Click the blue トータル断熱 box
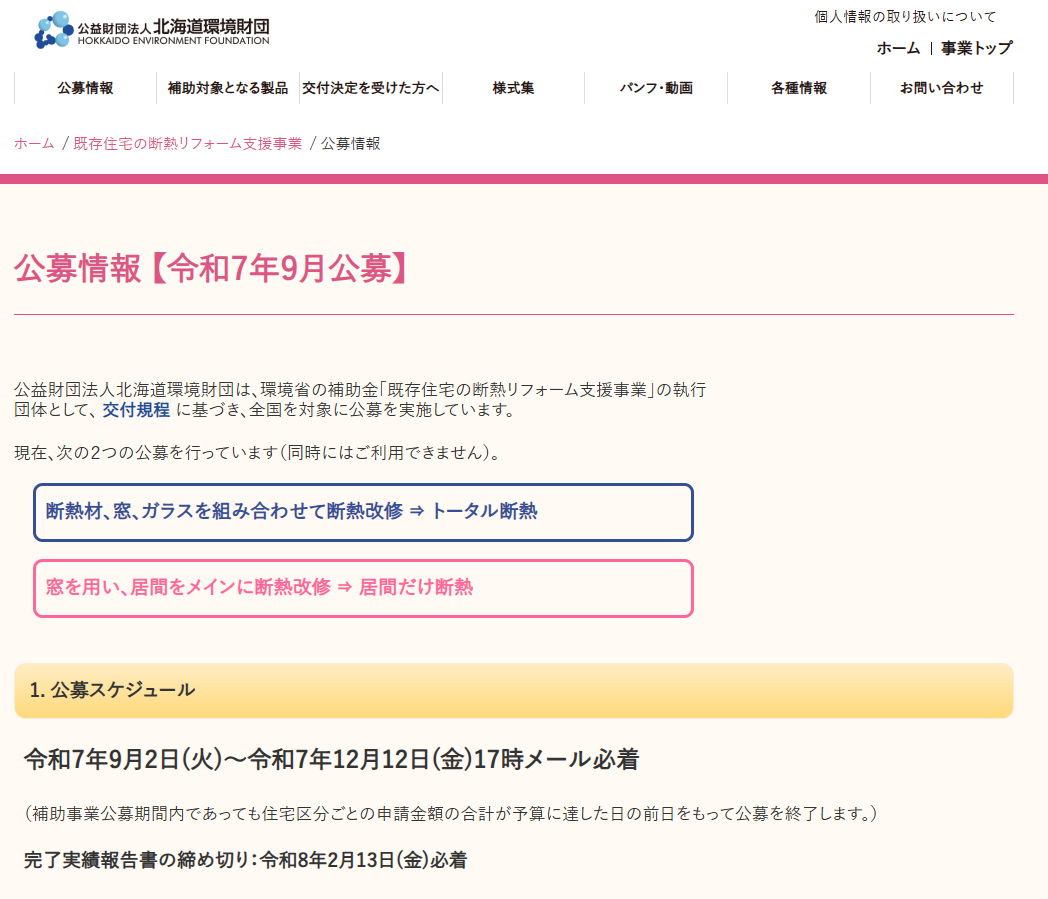The image size is (1048, 899). (x=363, y=512)
